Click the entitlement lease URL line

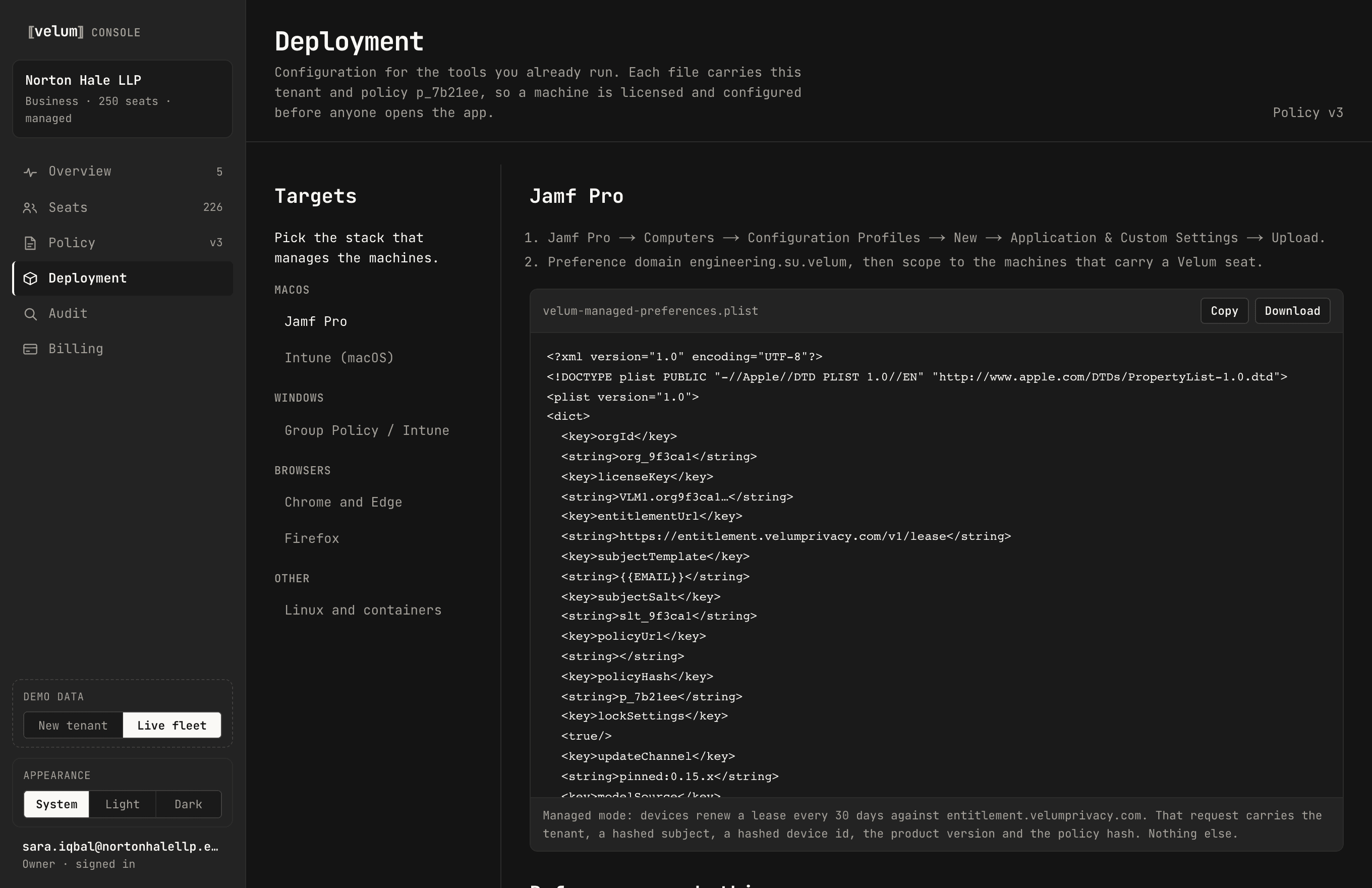click(786, 536)
